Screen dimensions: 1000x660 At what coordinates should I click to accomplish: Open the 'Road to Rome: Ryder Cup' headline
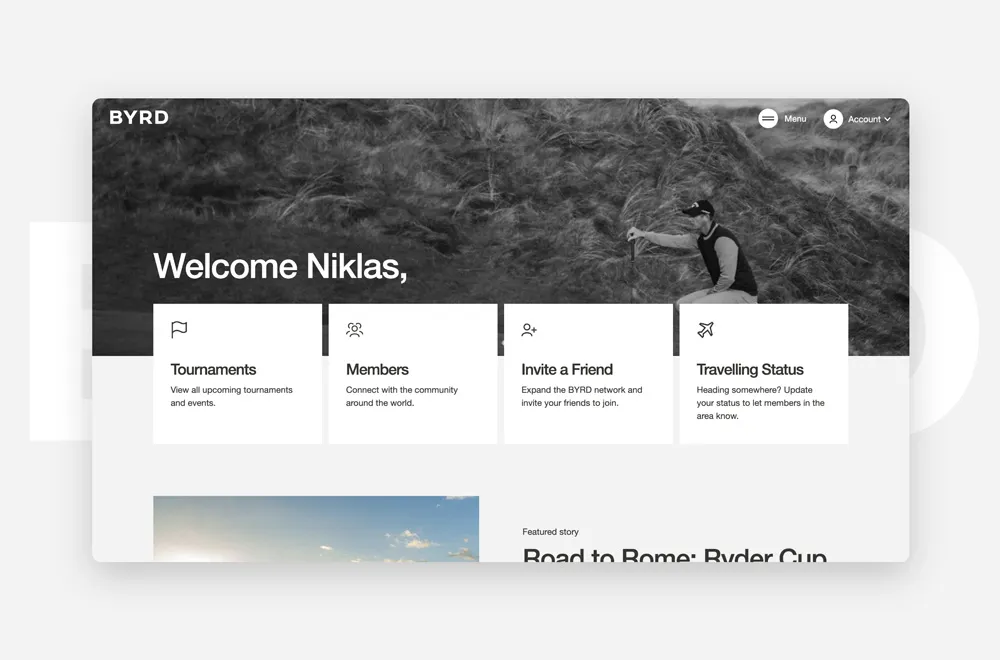coord(675,554)
